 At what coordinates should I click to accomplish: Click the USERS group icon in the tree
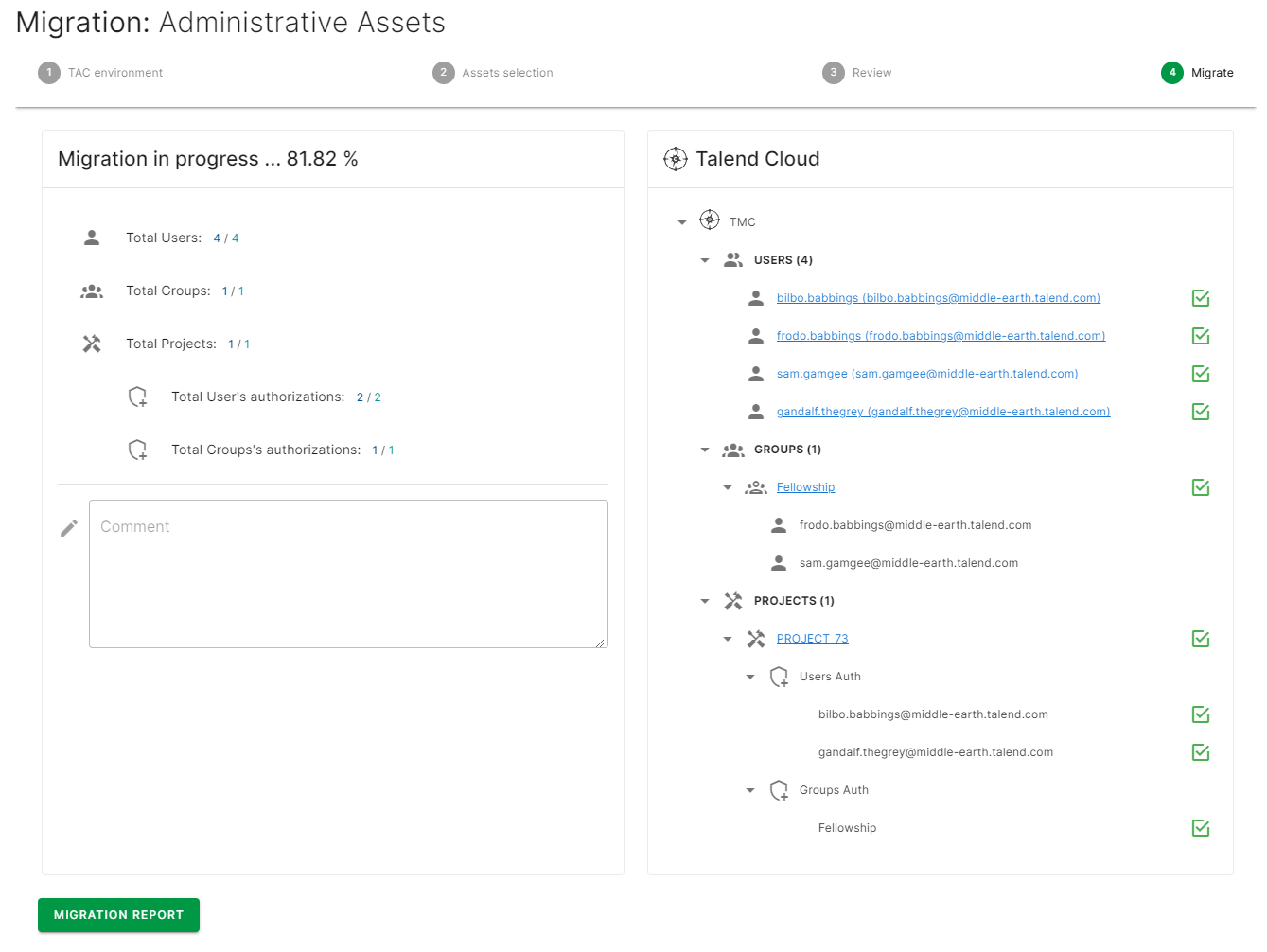pyautogui.click(x=733, y=259)
